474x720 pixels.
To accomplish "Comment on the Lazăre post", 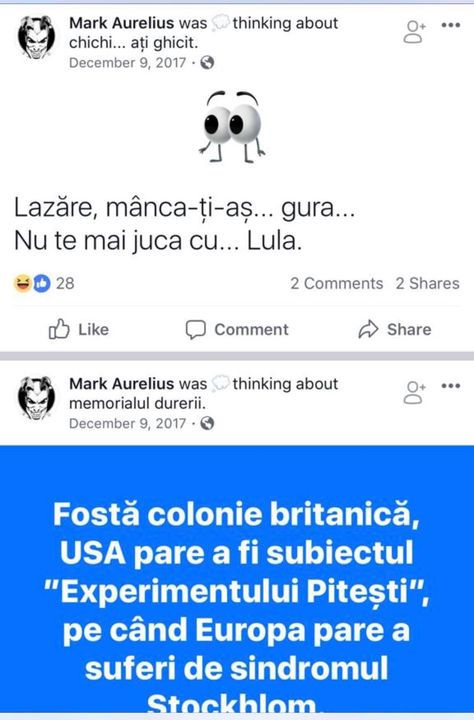I will 237,329.
